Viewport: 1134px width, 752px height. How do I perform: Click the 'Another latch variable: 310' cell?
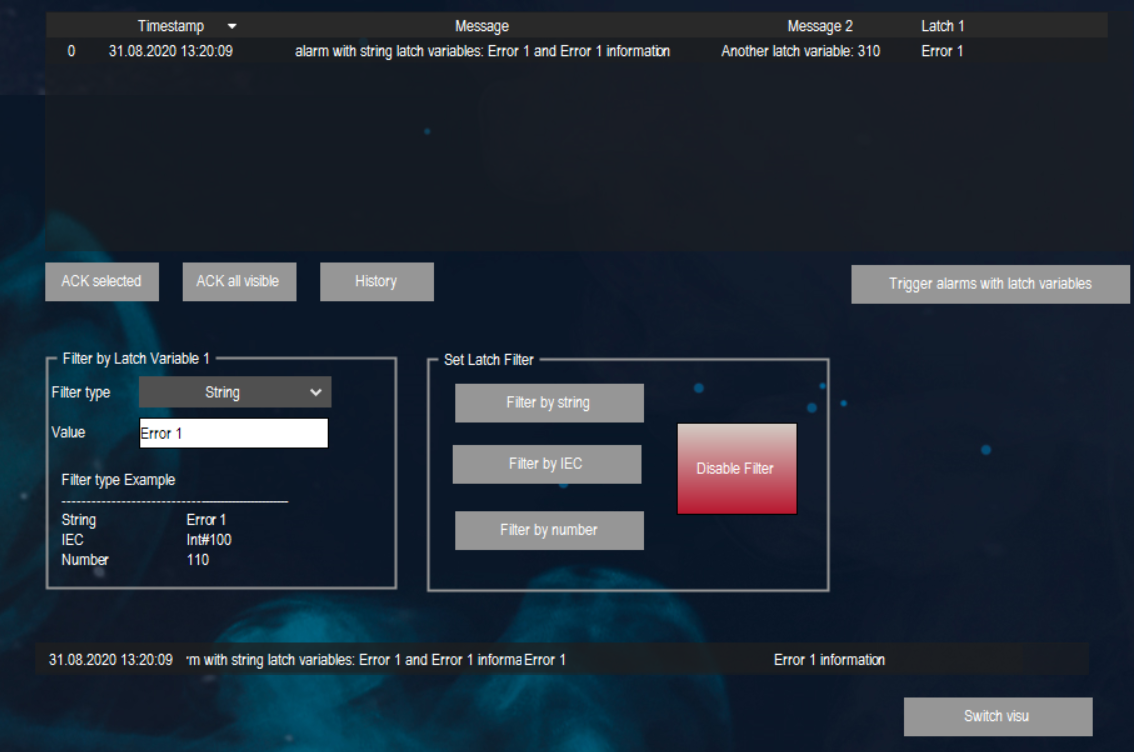pyautogui.click(x=800, y=51)
